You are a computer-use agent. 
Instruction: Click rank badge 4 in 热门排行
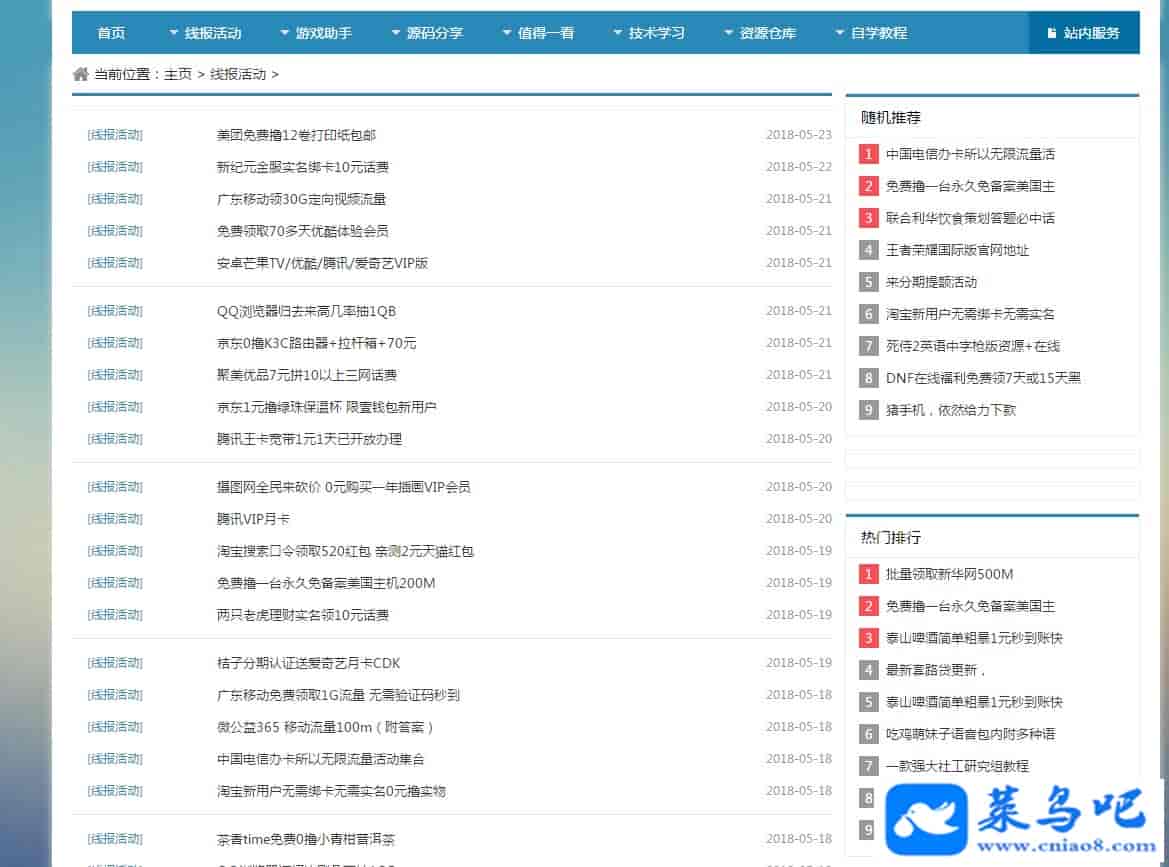pyautogui.click(x=868, y=670)
